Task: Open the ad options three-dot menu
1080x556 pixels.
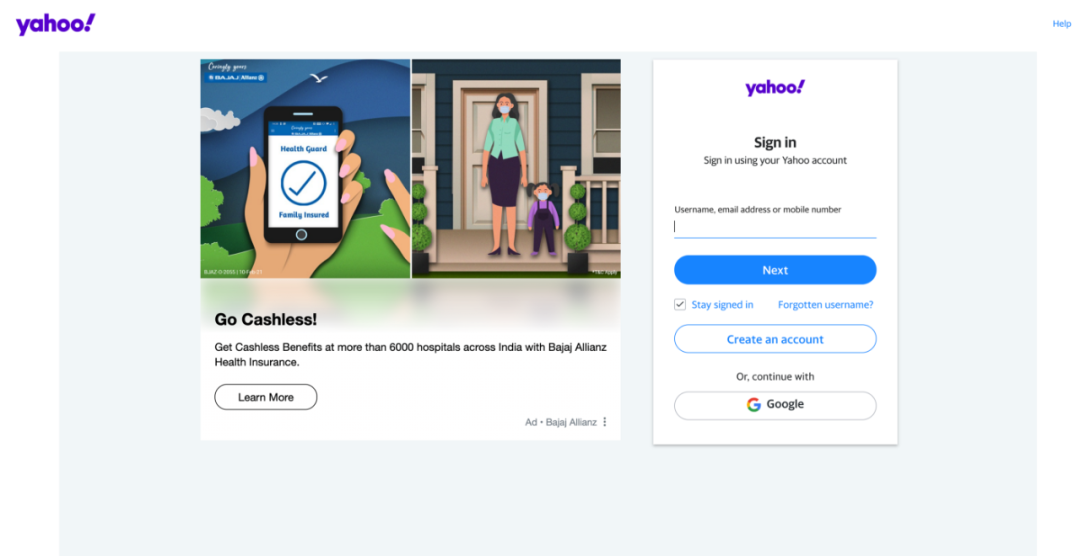Action: tap(605, 422)
